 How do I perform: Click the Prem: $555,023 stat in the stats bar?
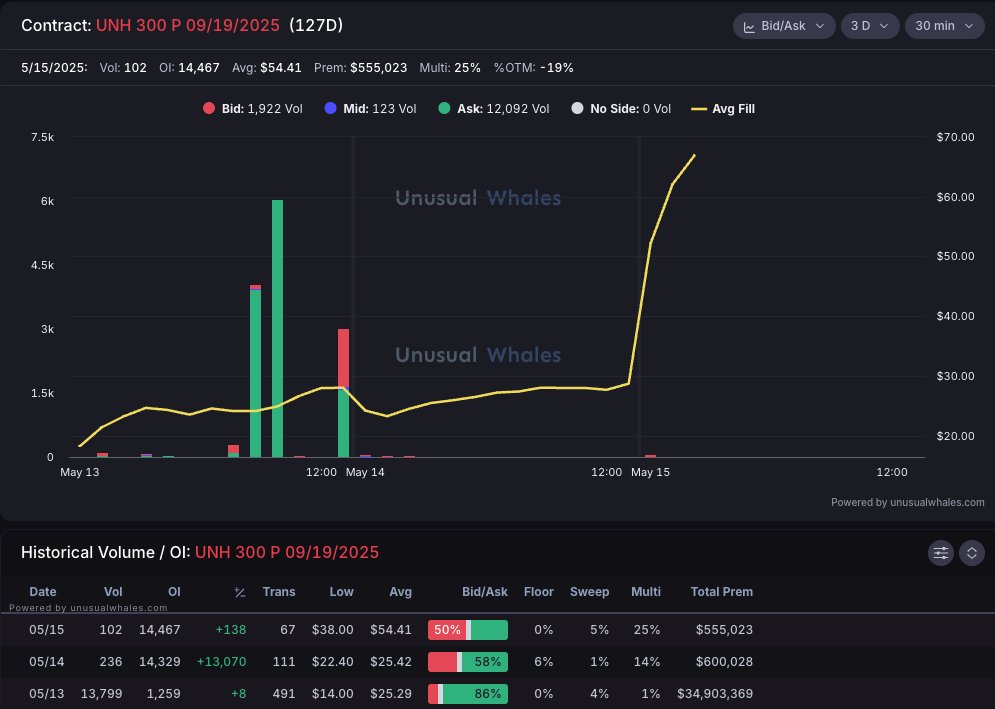click(x=360, y=67)
